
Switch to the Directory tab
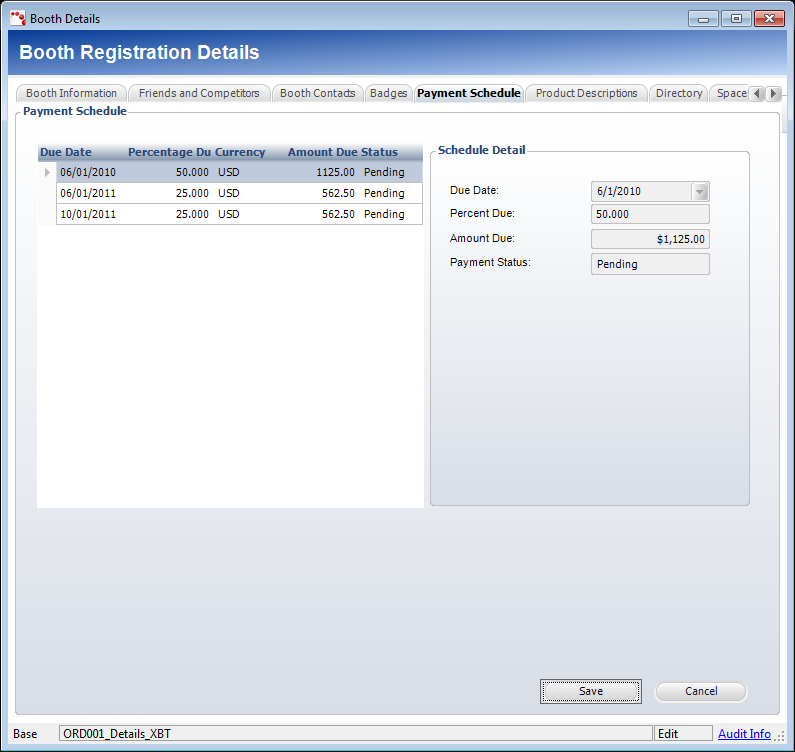(679, 93)
